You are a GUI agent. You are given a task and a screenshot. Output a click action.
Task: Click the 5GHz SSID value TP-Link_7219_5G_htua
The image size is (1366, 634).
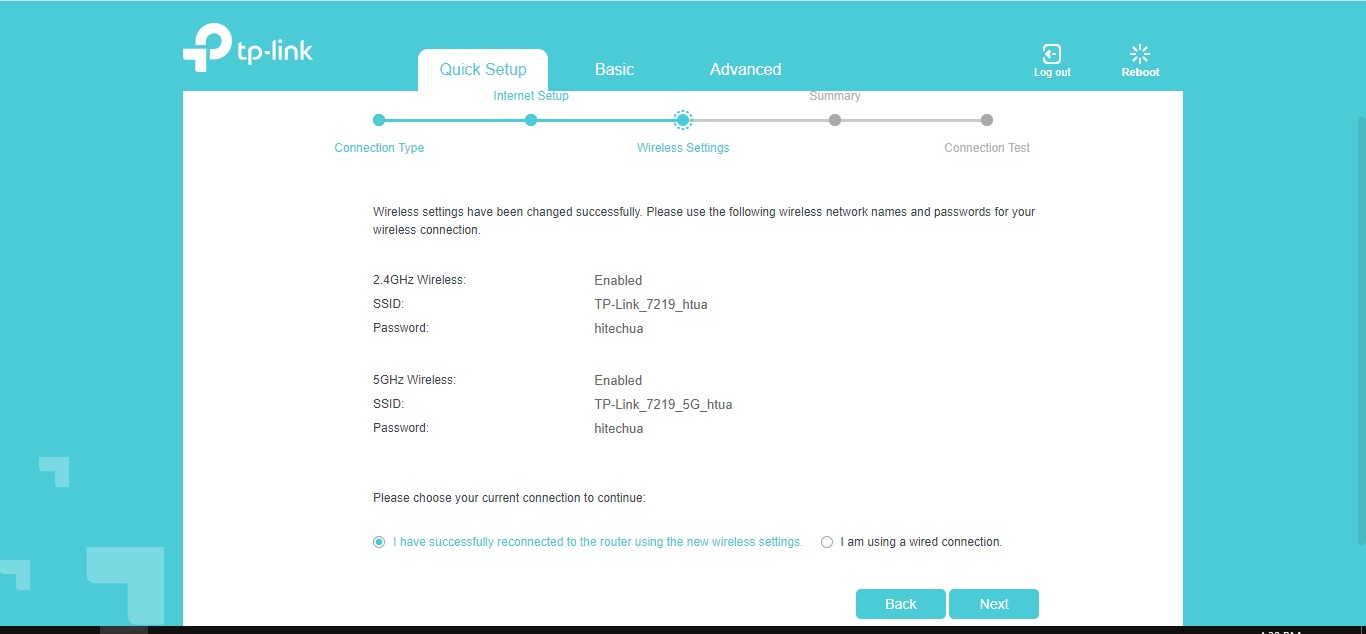tap(663, 404)
